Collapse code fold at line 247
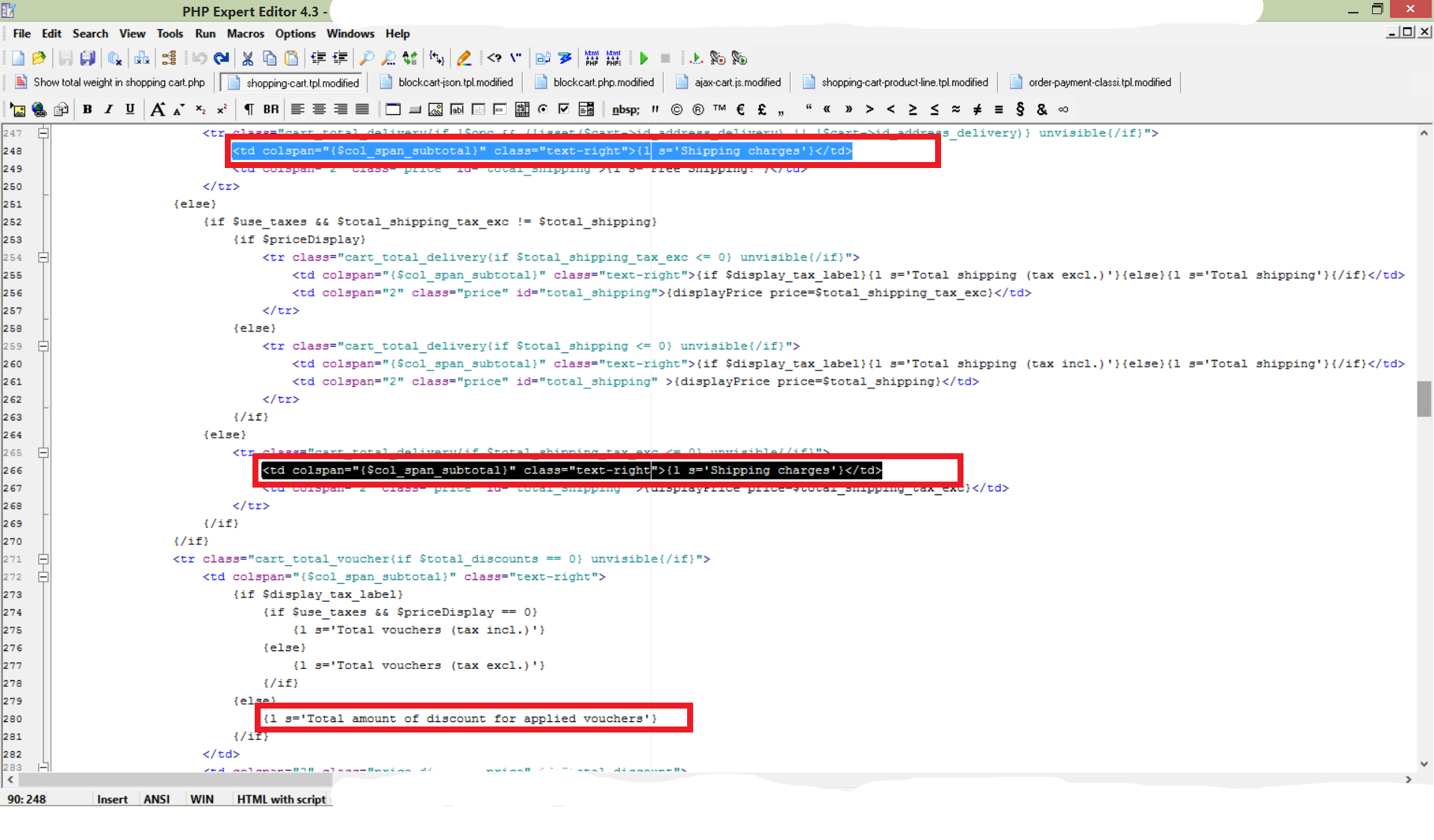Image resolution: width=1434 pixels, height=840 pixels. tap(43, 133)
